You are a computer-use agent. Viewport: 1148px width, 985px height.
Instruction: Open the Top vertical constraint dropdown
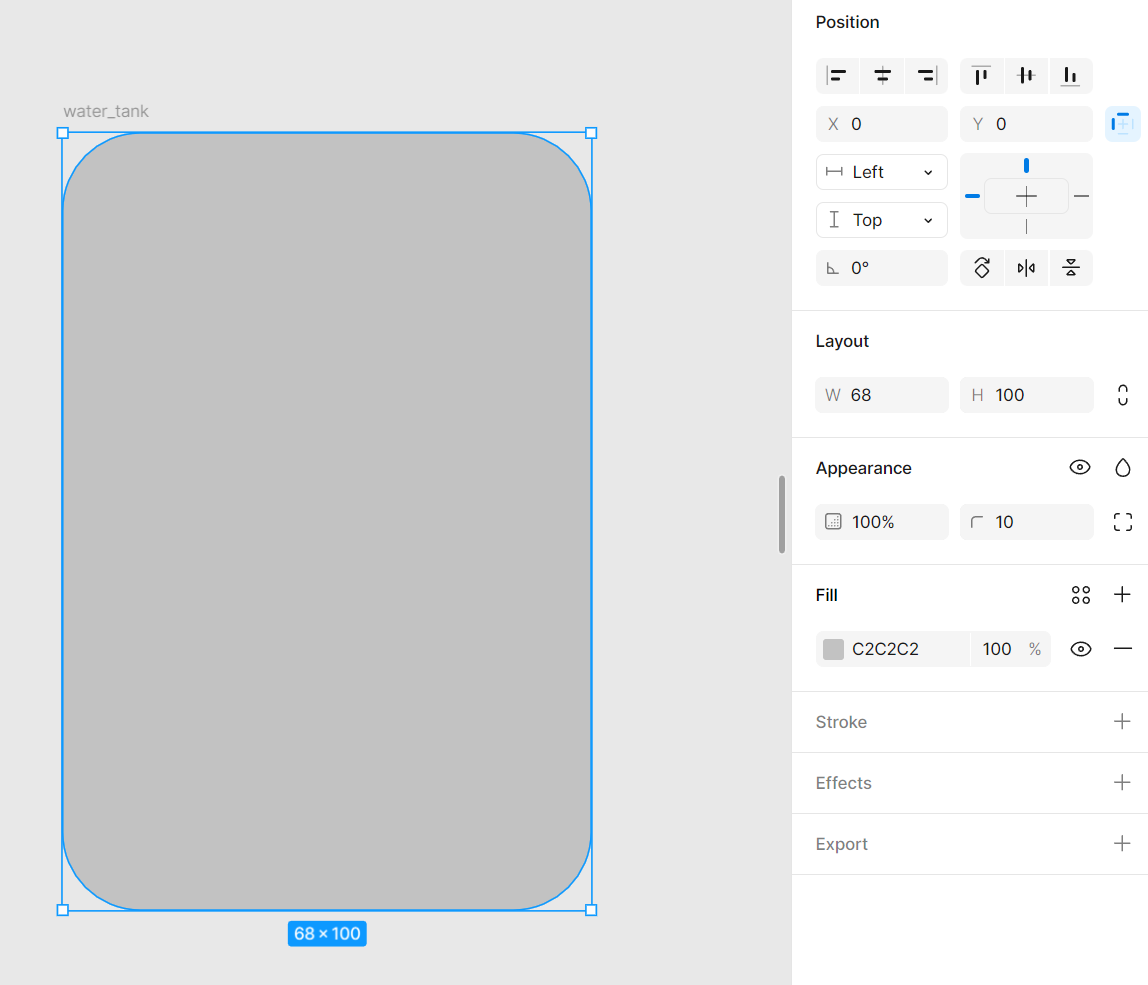click(881, 220)
